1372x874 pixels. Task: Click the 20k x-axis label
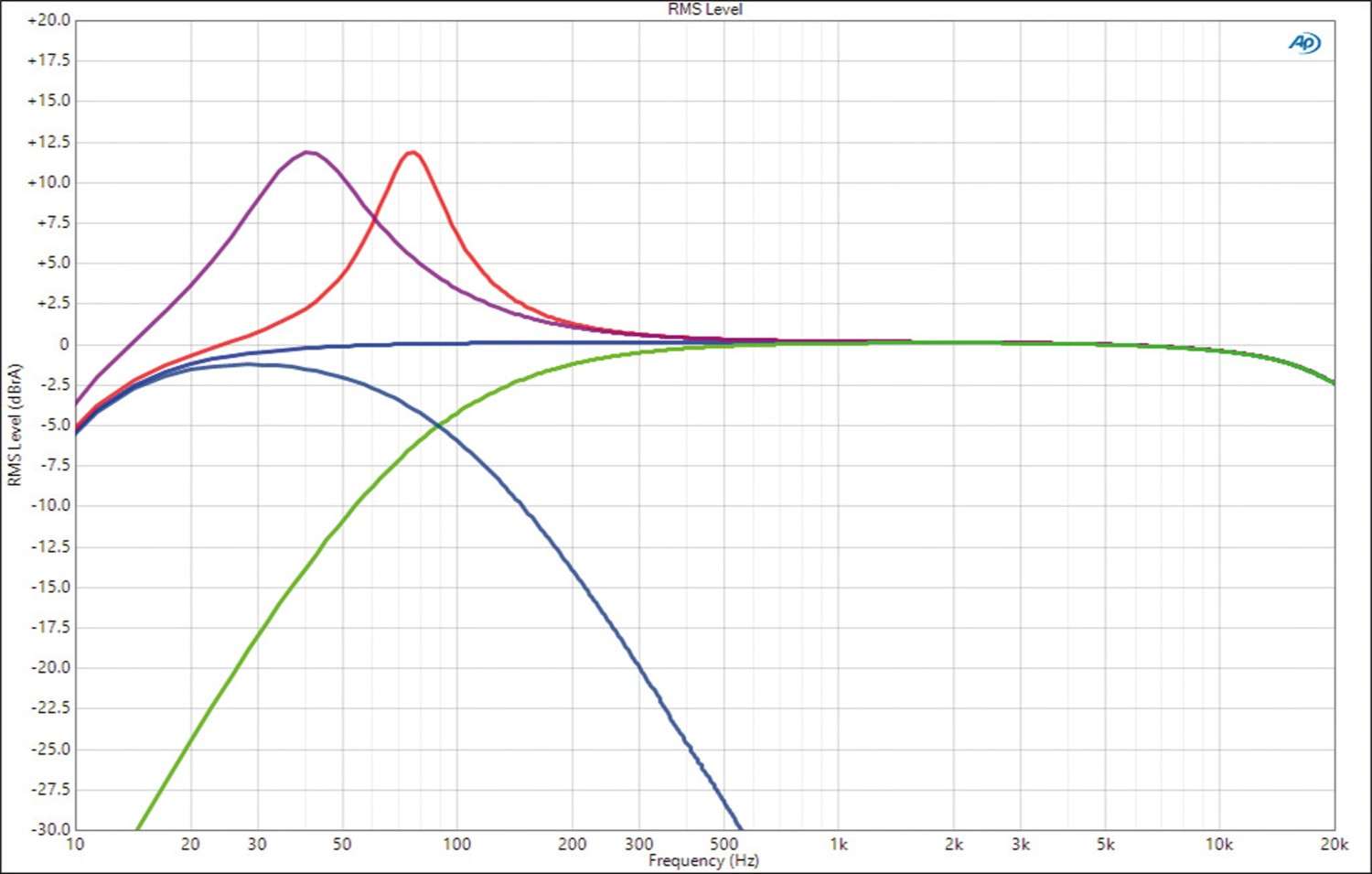[1334, 844]
